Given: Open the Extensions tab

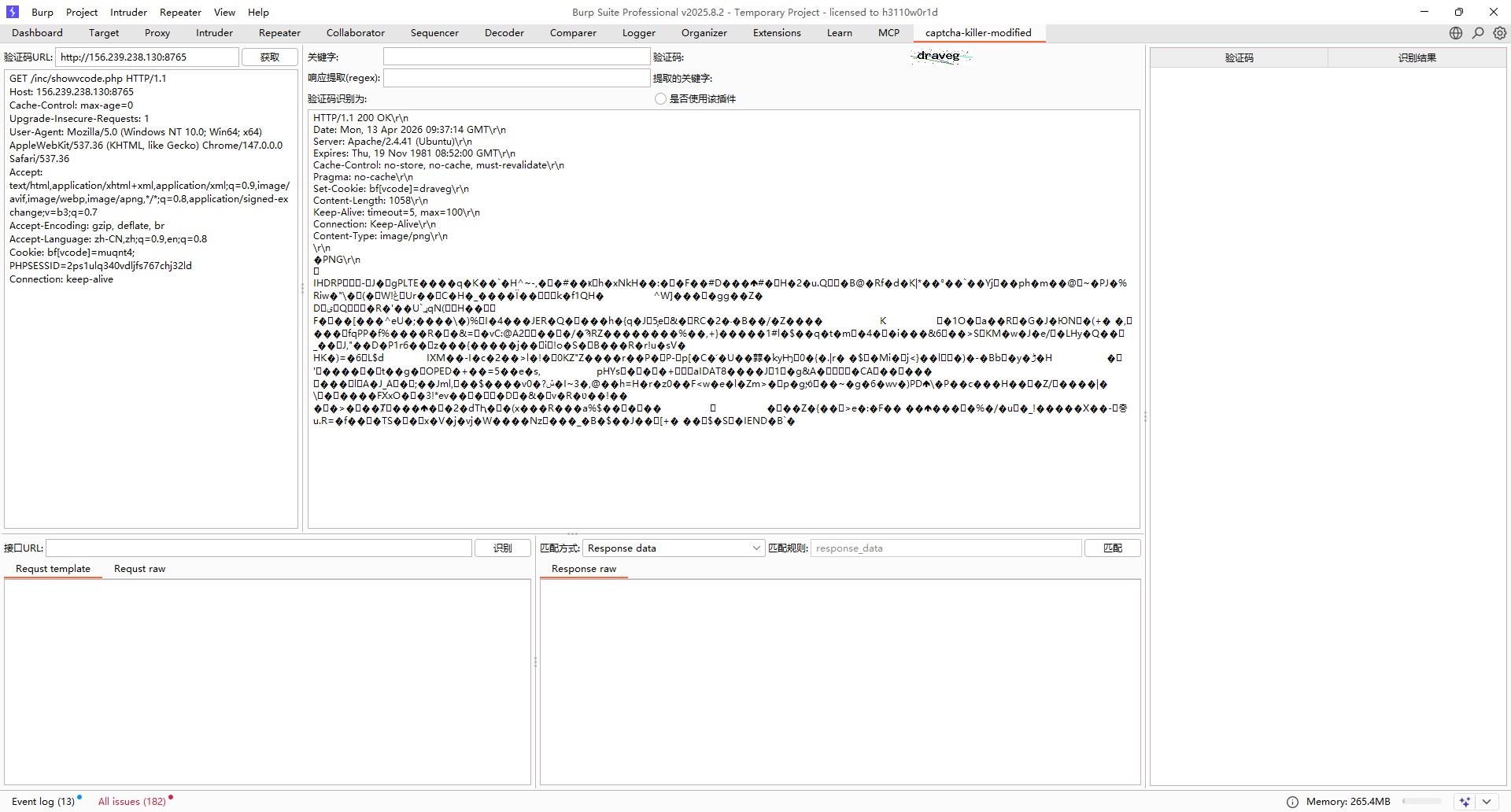Looking at the screenshot, I should click(x=776, y=33).
